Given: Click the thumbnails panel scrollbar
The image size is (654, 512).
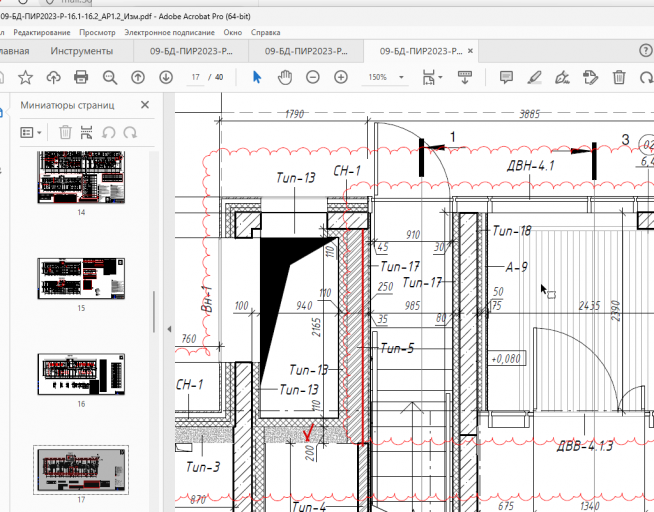Looking at the screenshot, I should click(154, 311).
